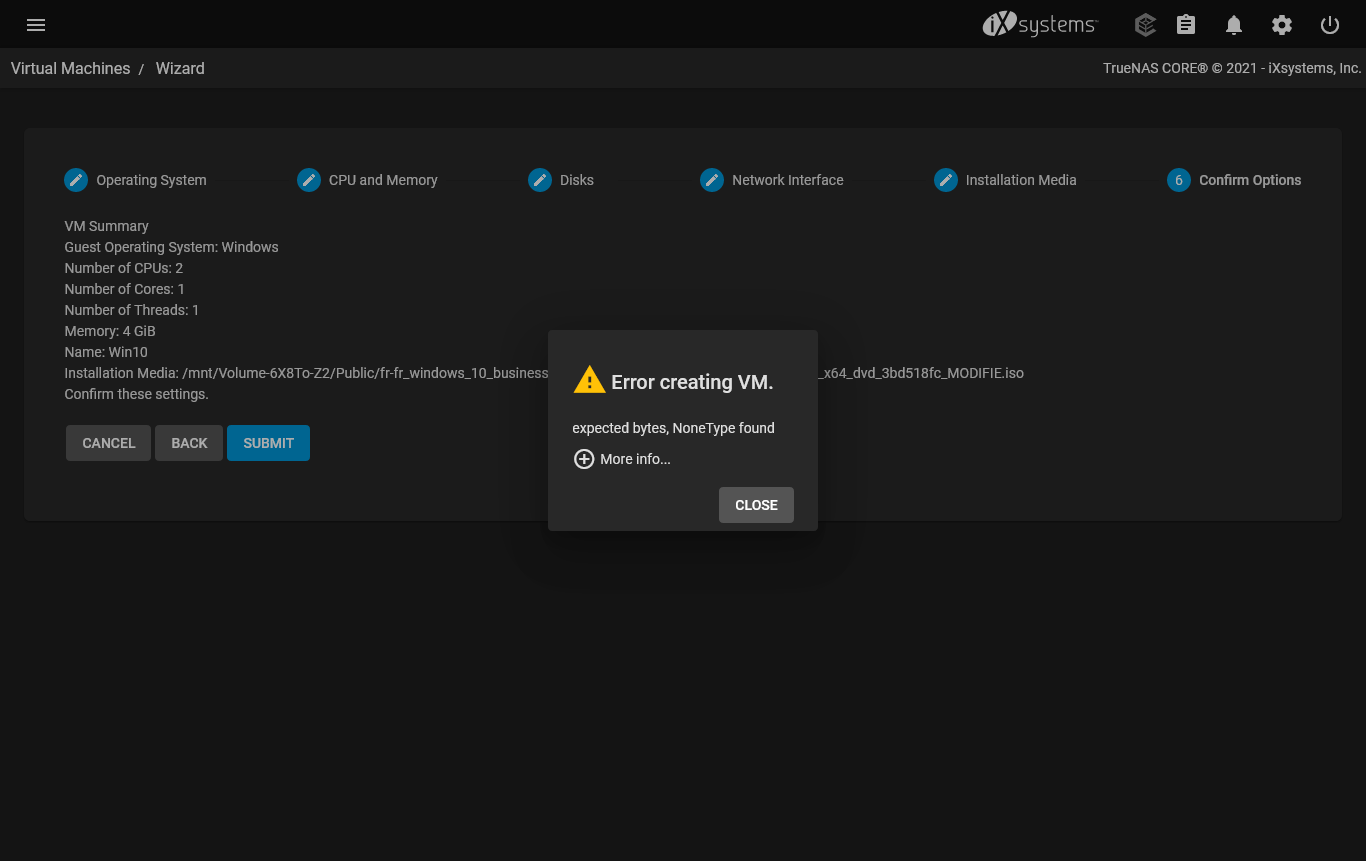Close the Error creating VM dialog
Image resolution: width=1366 pixels, height=861 pixels.
pos(756,505)
